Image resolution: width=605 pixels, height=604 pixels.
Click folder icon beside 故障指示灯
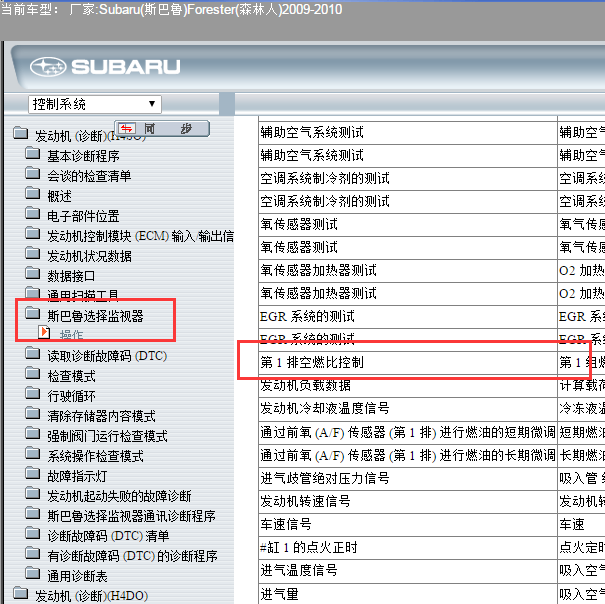pyautogui.click(x=33, y=474)
